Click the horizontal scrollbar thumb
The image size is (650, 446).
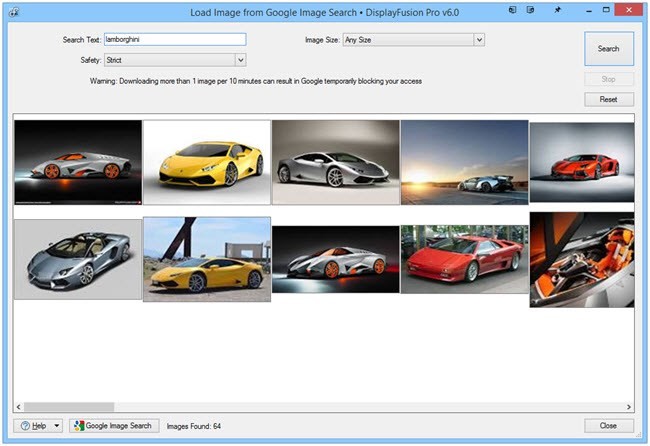tap(69, 407)
